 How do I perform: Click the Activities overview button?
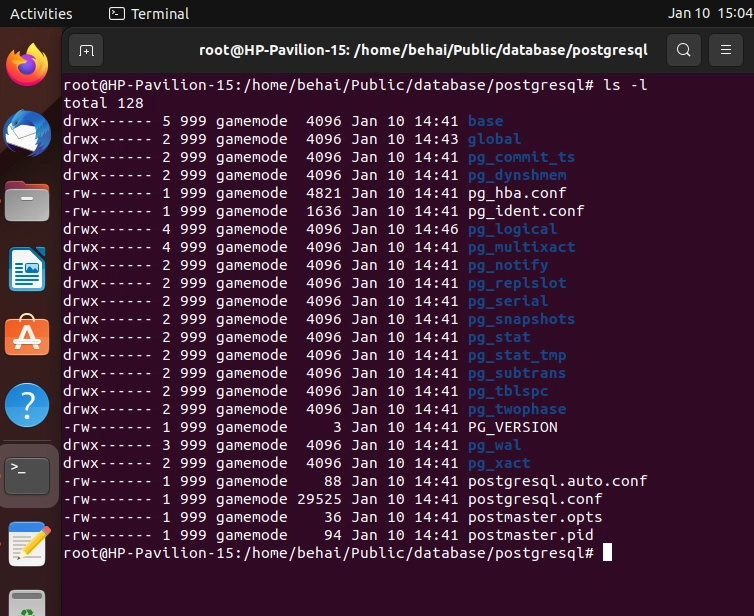[x=41, y=13]
